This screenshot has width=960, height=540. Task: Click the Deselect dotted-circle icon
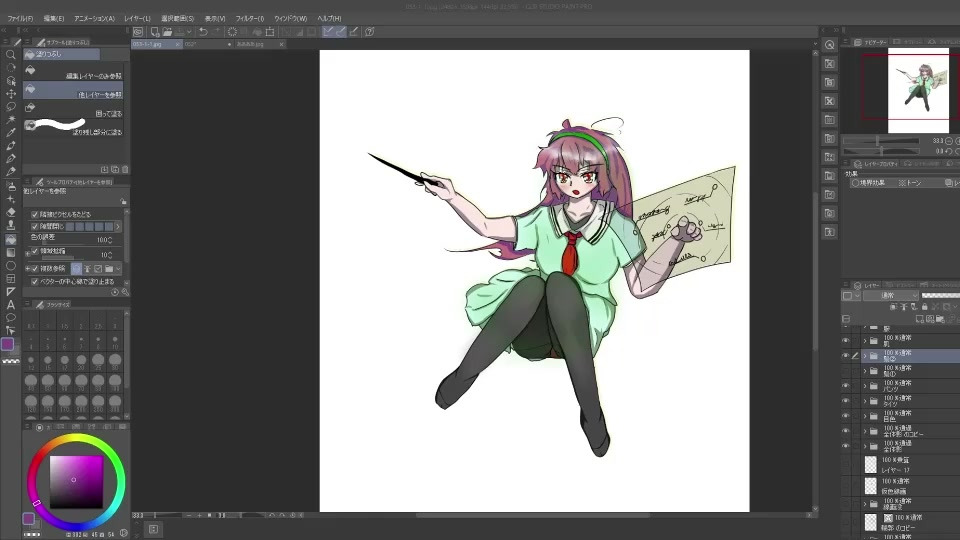[232, 32]
